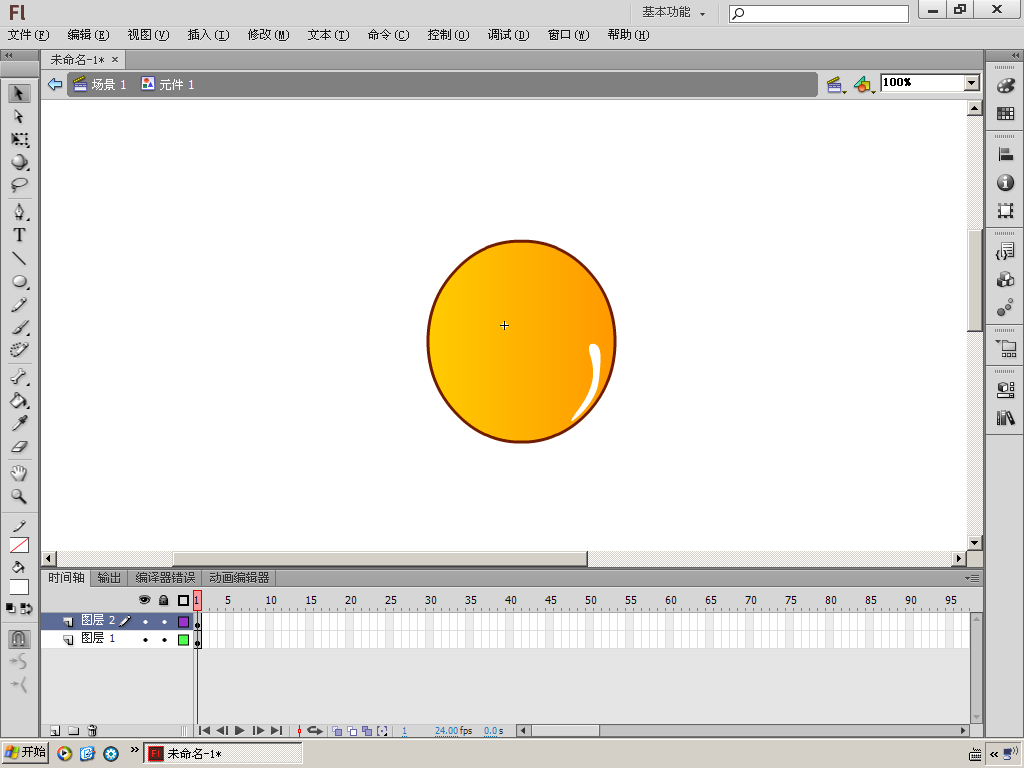Screen dimensions: 1024x768
Task: Select the Zoom magnifier tool
Action: (x=19, y=497)
